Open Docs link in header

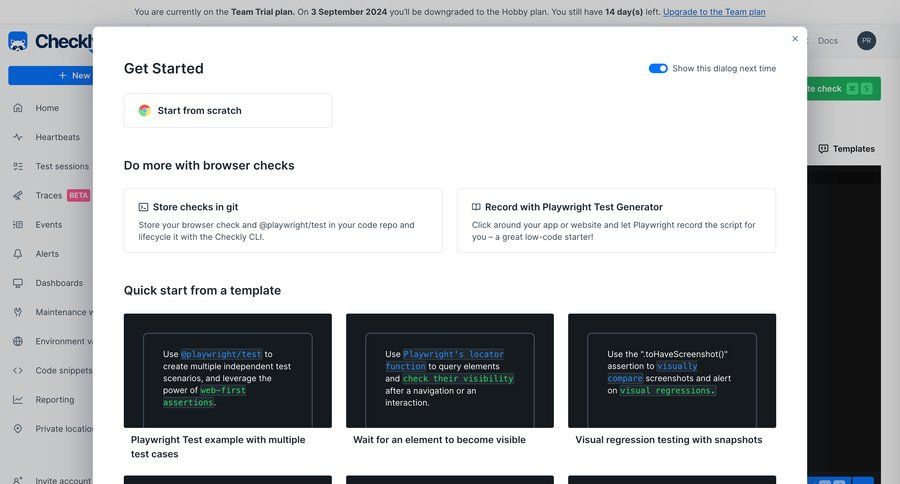pyautogui.click(x=828, y=41)
